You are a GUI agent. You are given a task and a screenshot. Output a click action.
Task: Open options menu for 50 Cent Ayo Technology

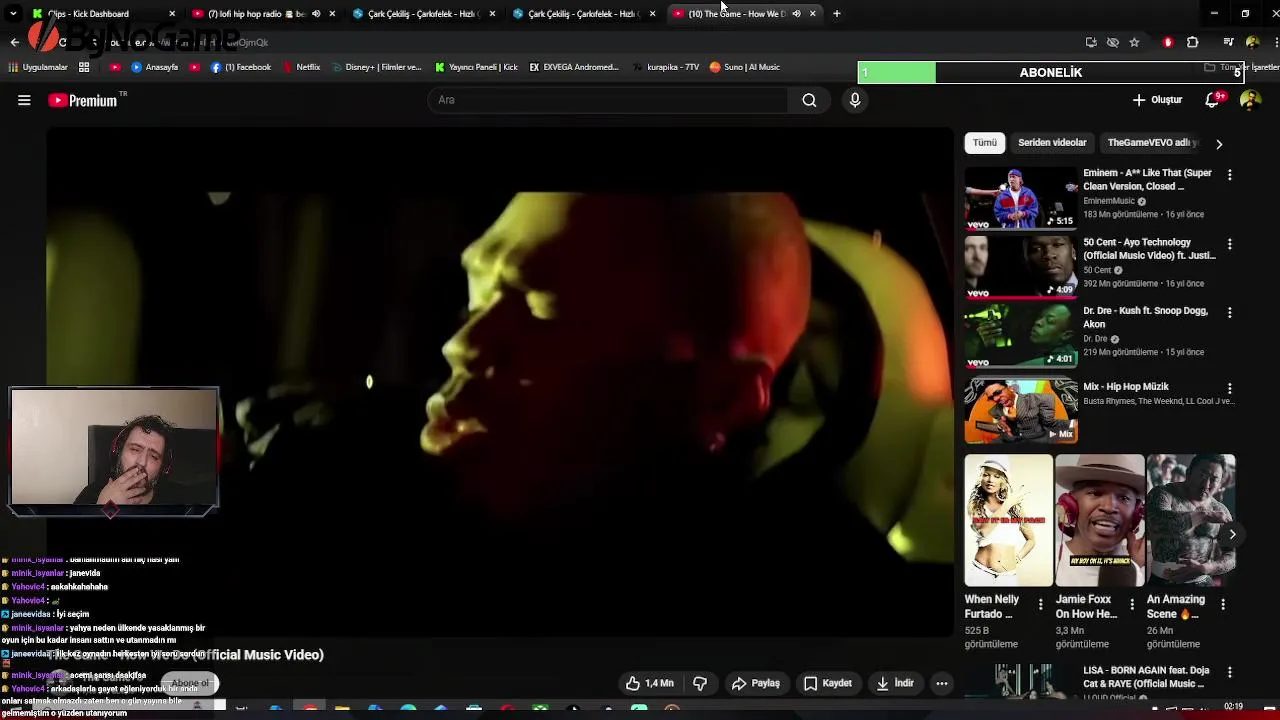click(1229, 243)
